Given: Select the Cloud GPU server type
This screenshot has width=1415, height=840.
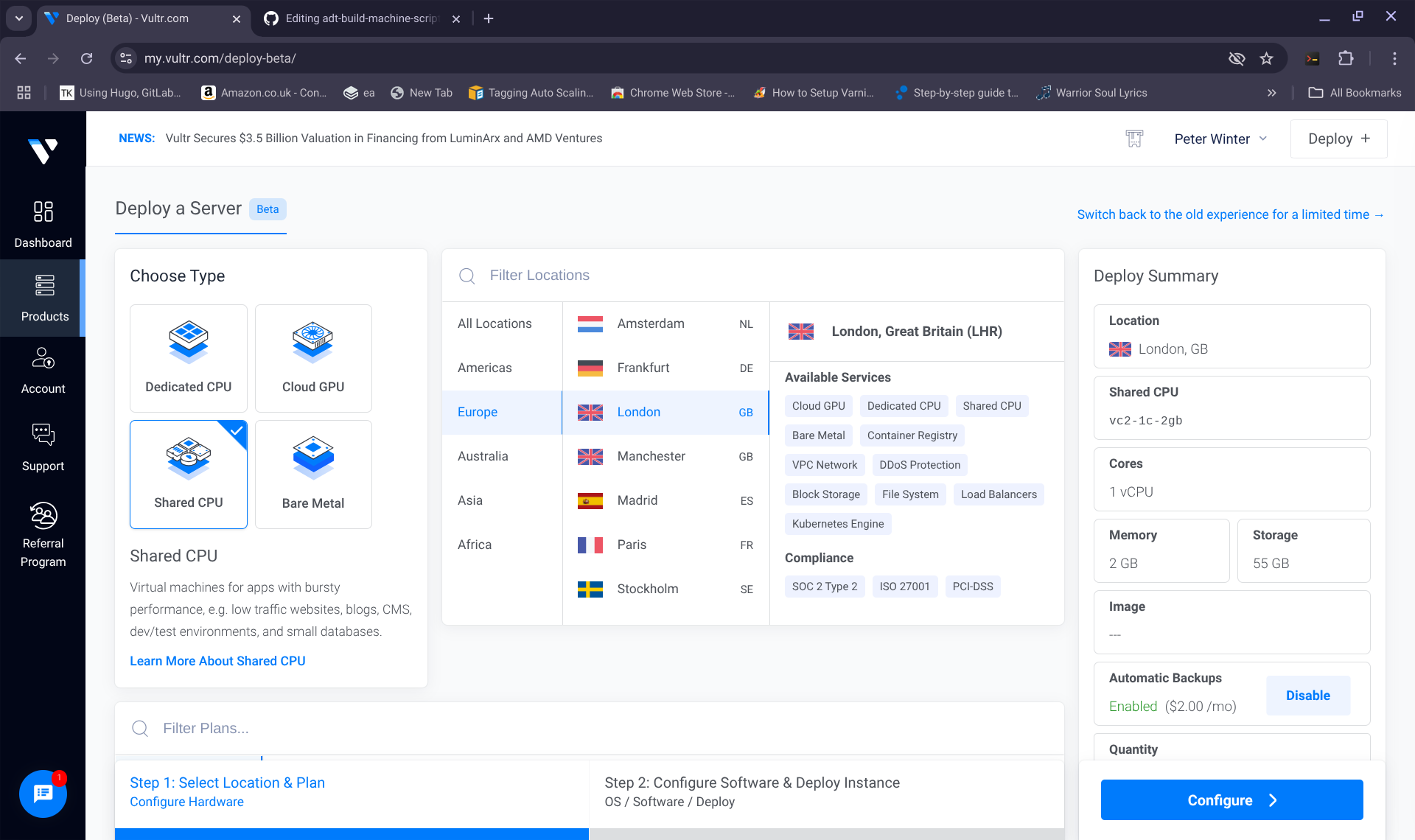Looking at the screenshot, I should pos(313,358).
